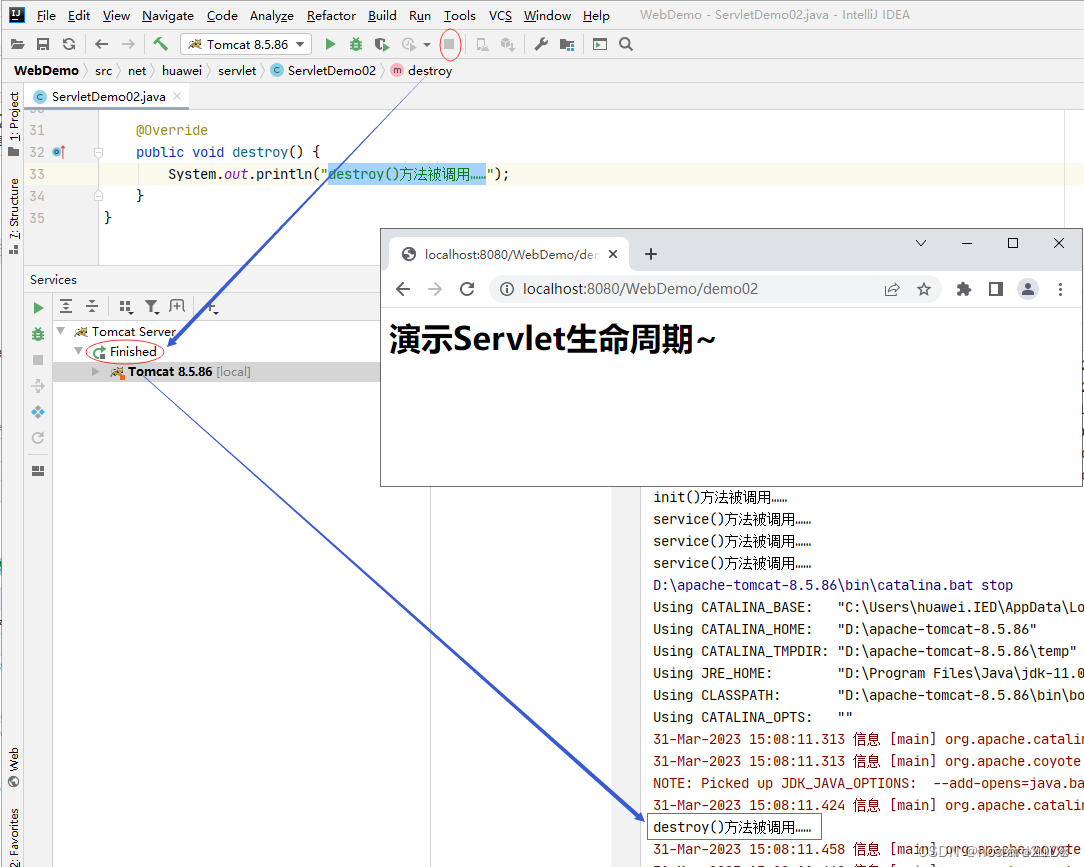Screen dimensions: 1084x867
Task: Open the Group By dropdown in Services
Action: pyautogui.click(x=126, y=306)
